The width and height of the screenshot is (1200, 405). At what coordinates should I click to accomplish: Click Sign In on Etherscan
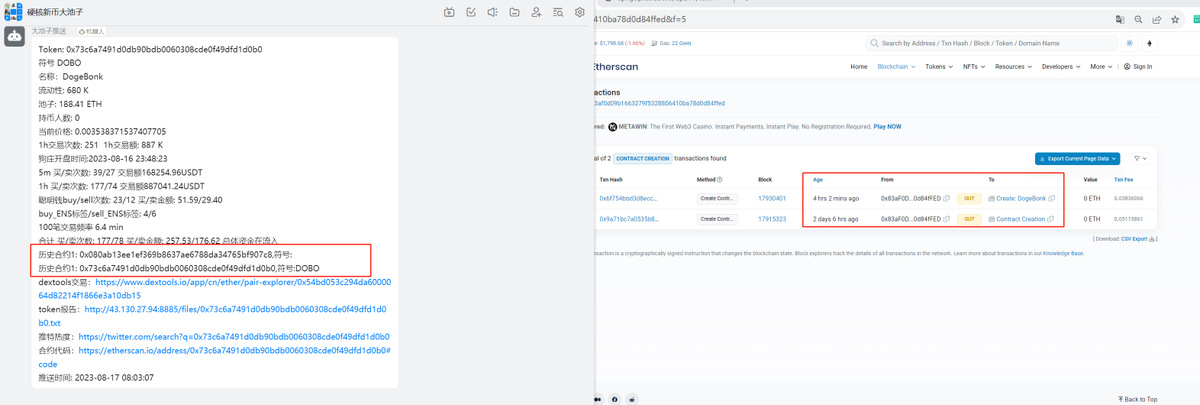pos(1139,67)
